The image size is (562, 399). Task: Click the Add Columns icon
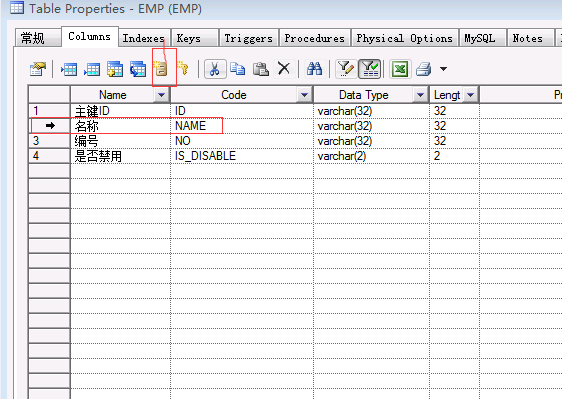click(x=115, y=69)
